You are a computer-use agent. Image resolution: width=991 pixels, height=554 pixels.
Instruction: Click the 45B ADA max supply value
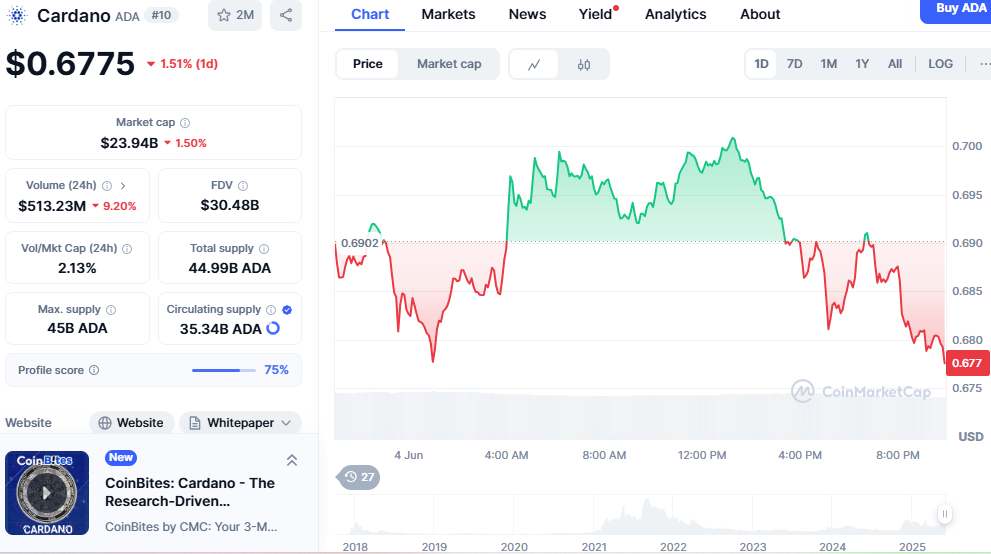pyautogui.click(x=77, y=328)
